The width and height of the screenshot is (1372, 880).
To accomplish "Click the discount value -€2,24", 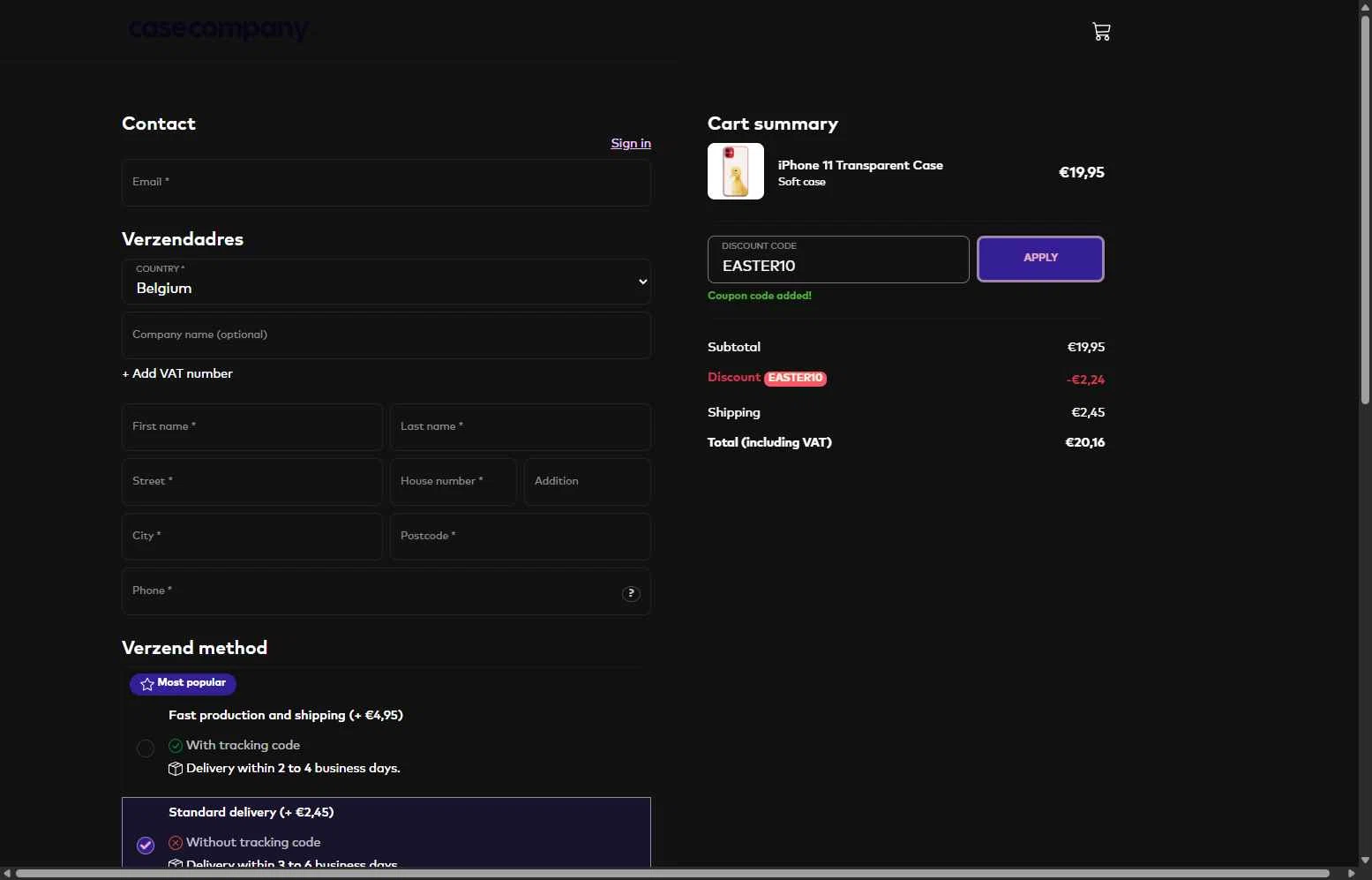I will 1085,380.
